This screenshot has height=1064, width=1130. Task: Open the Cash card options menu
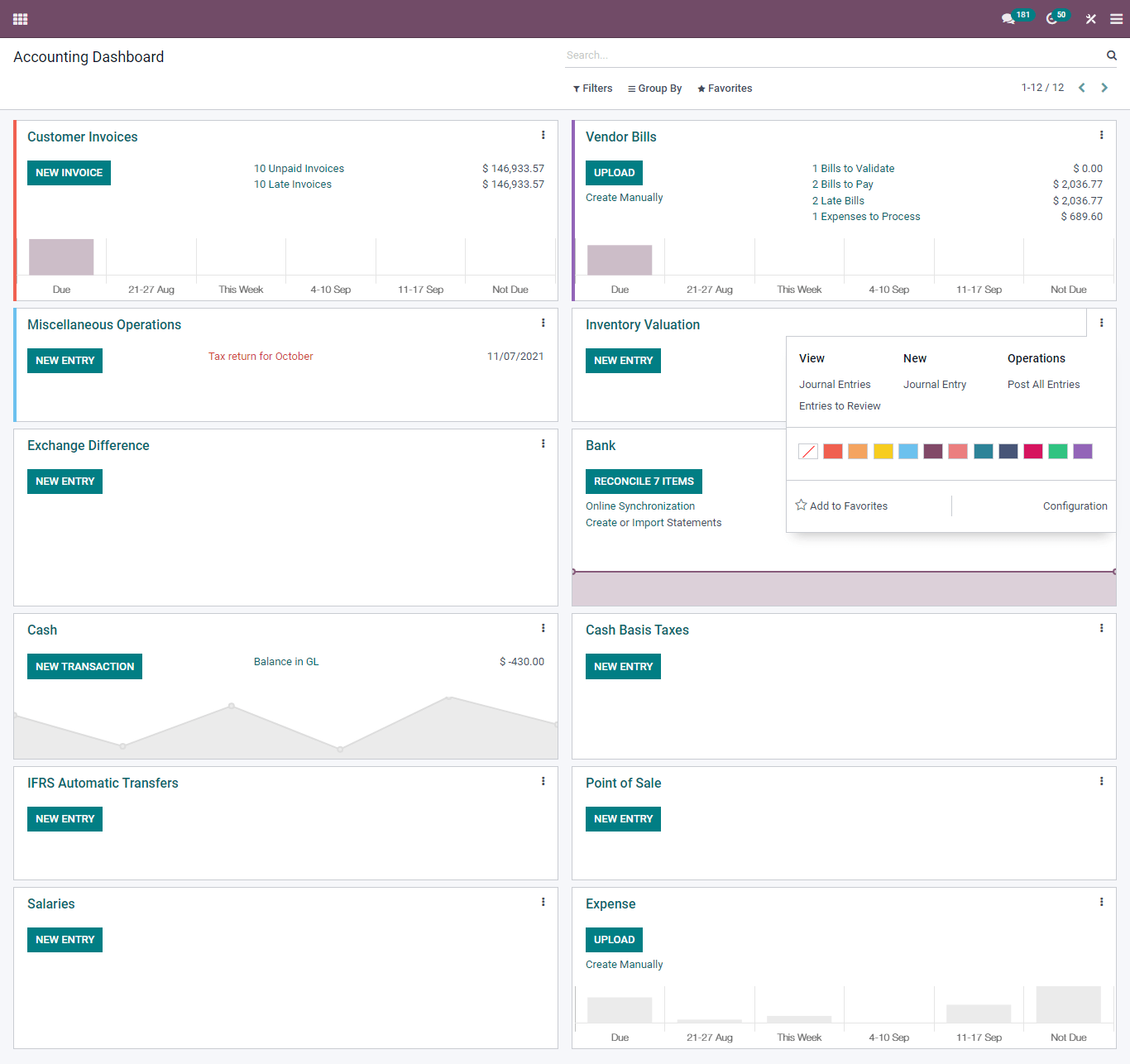point(543,628)
